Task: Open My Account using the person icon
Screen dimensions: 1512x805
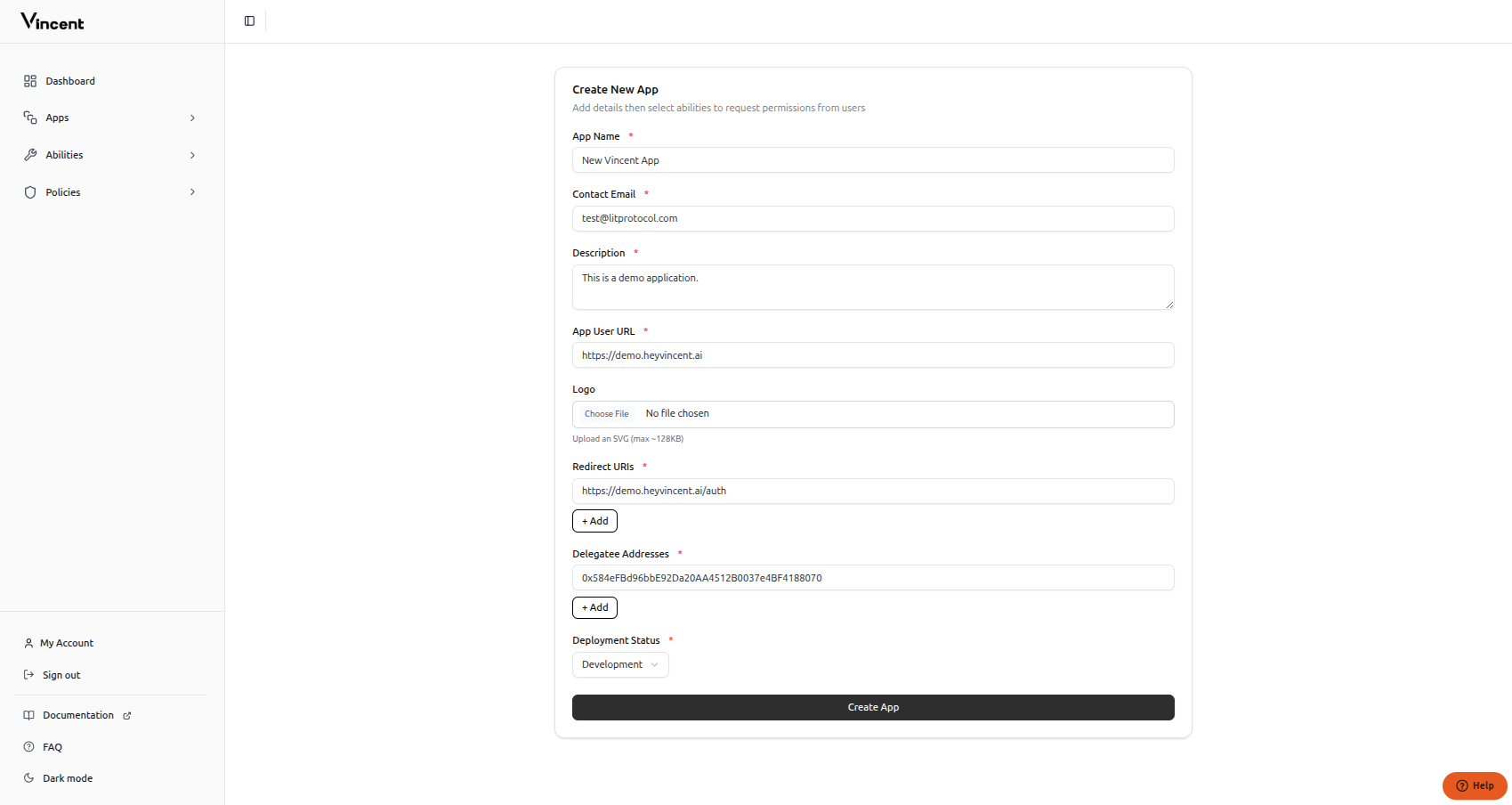Action: coord(29,642)
